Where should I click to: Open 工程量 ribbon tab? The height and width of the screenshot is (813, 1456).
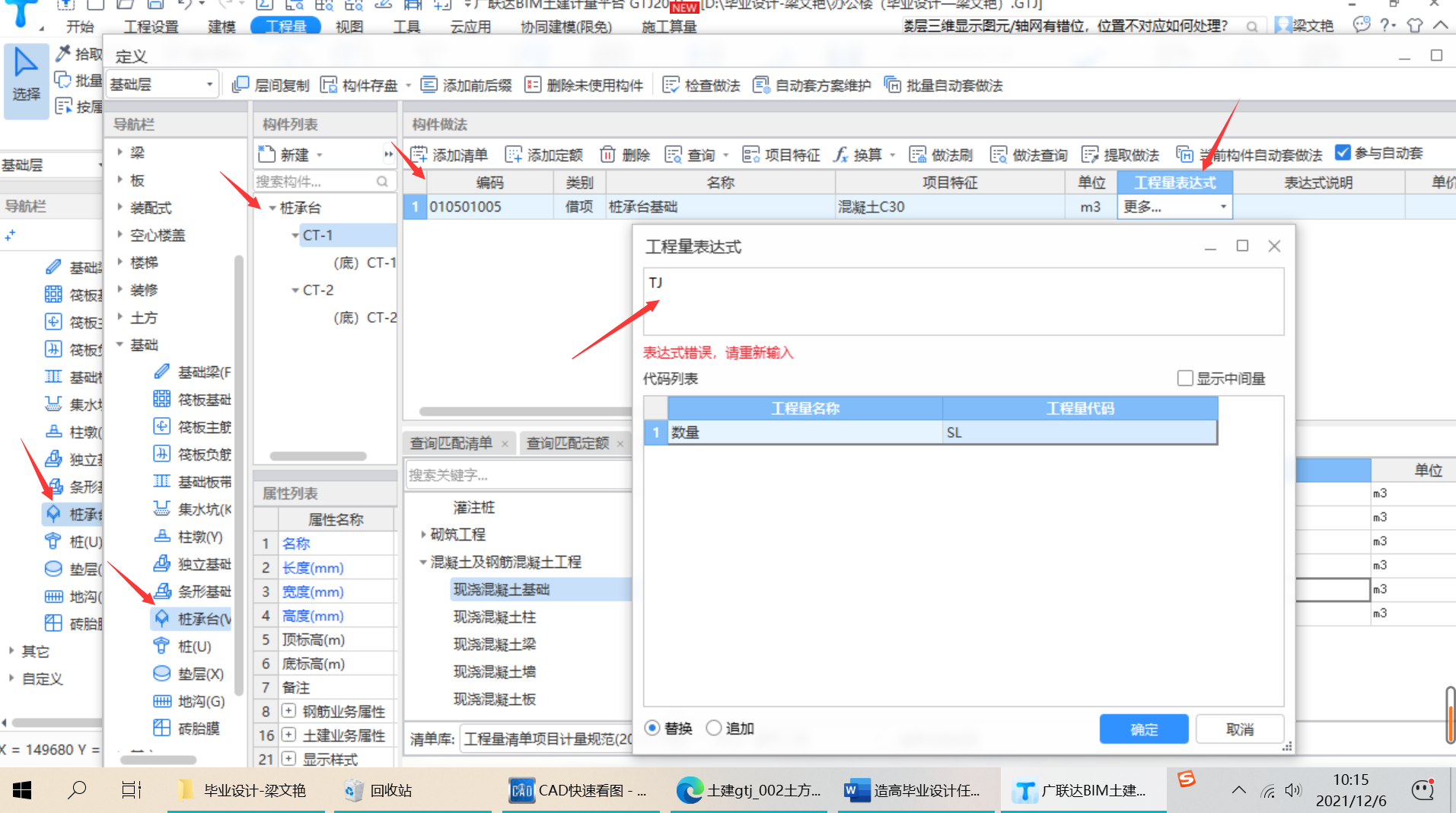[x=286, y=27]
